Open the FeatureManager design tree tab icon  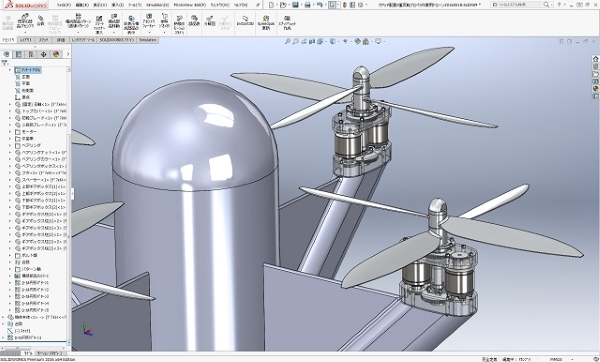pyautogui.click(x=7, y=54)
